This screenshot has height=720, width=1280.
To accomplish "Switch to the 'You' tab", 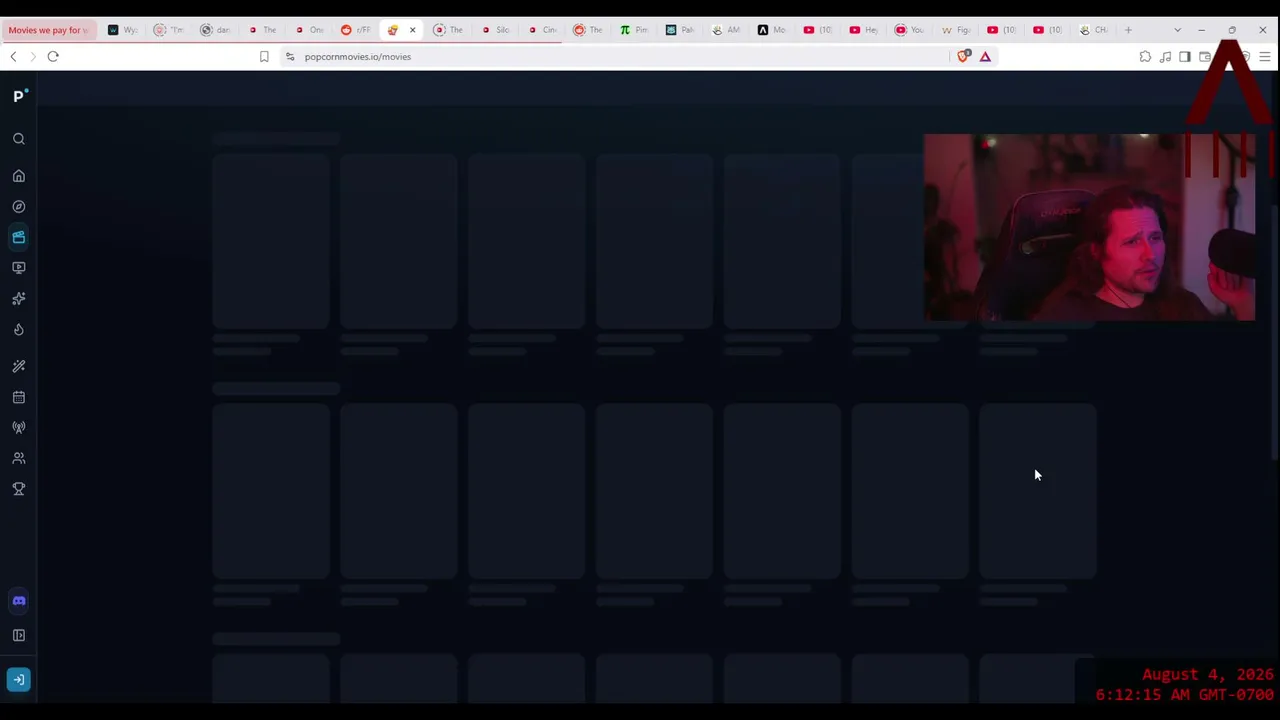I will point(912,30).
